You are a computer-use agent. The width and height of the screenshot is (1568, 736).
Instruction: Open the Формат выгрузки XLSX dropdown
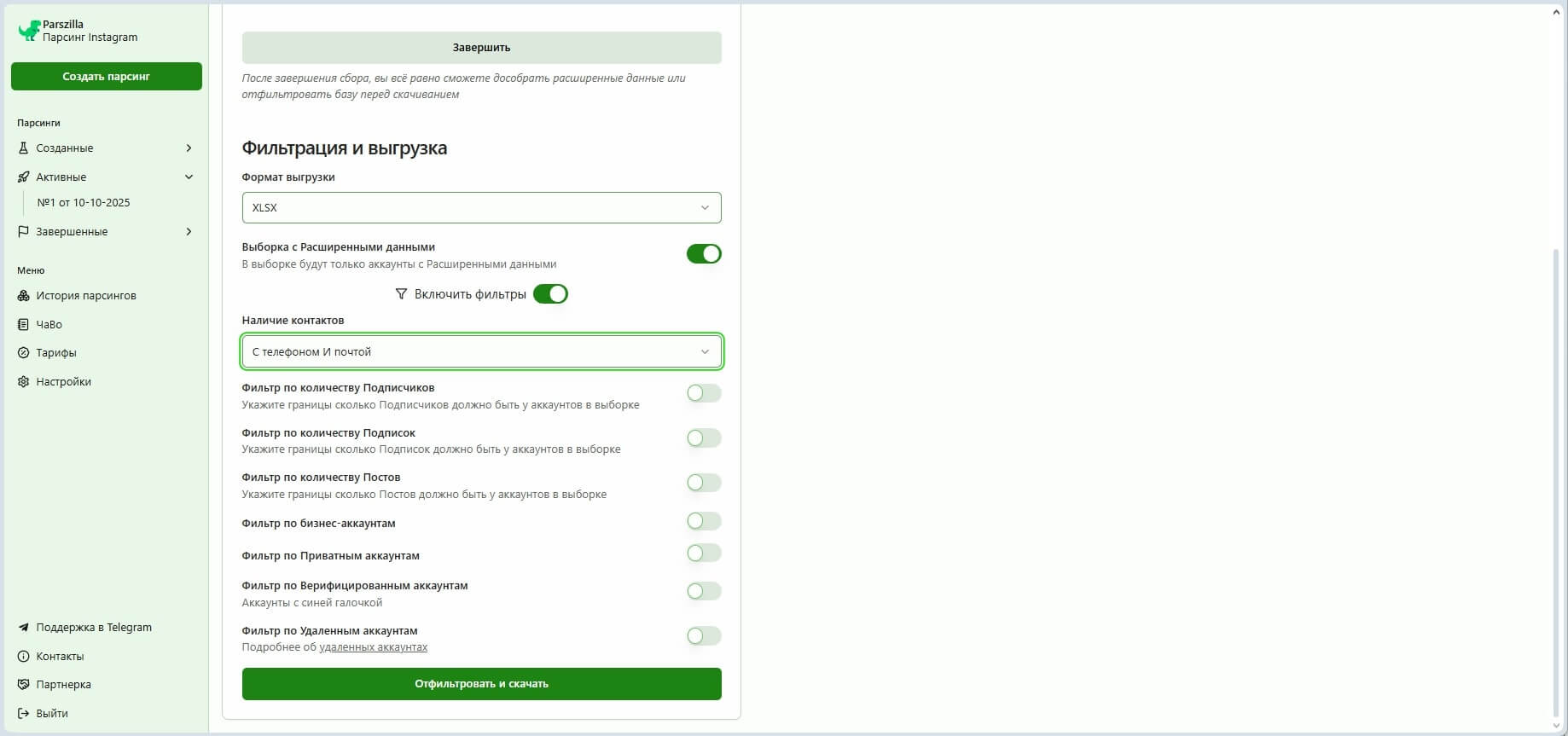481,208
